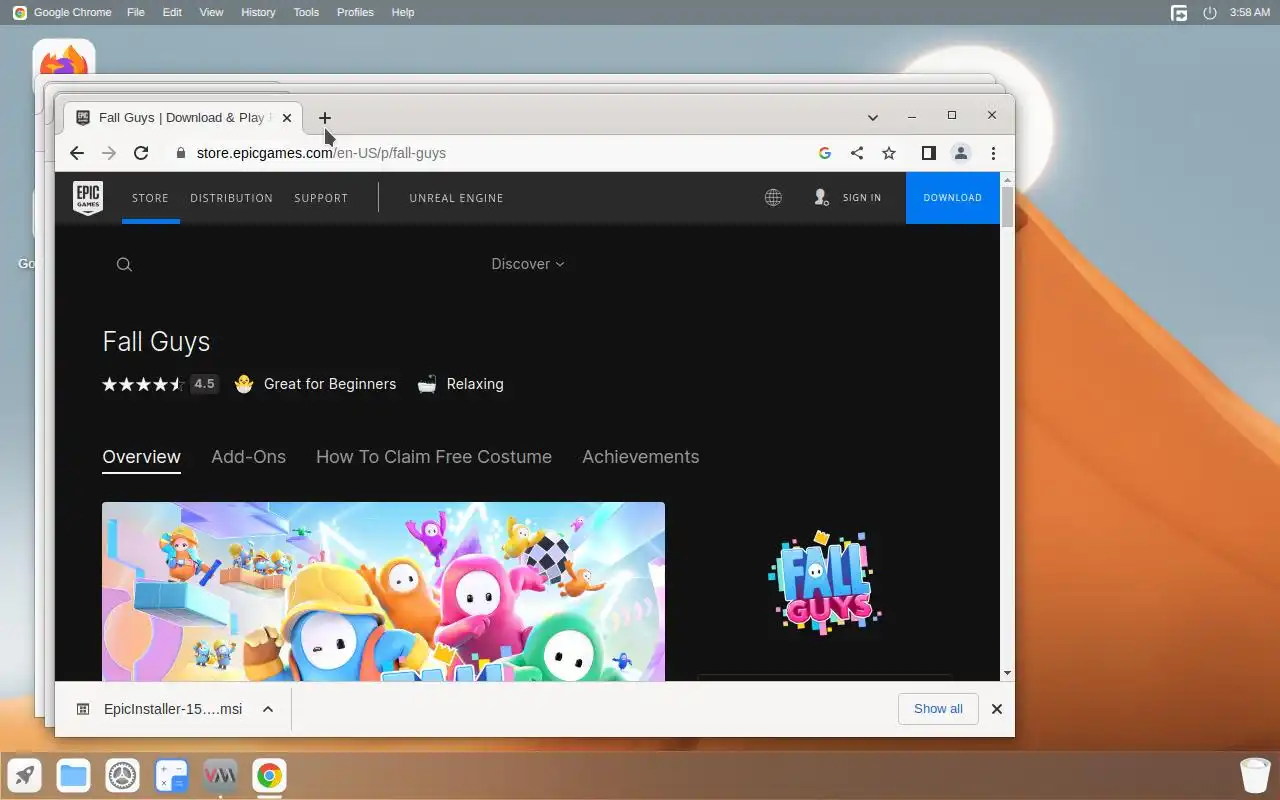Toggle the Chrome side panel icon

coord(929,153)
